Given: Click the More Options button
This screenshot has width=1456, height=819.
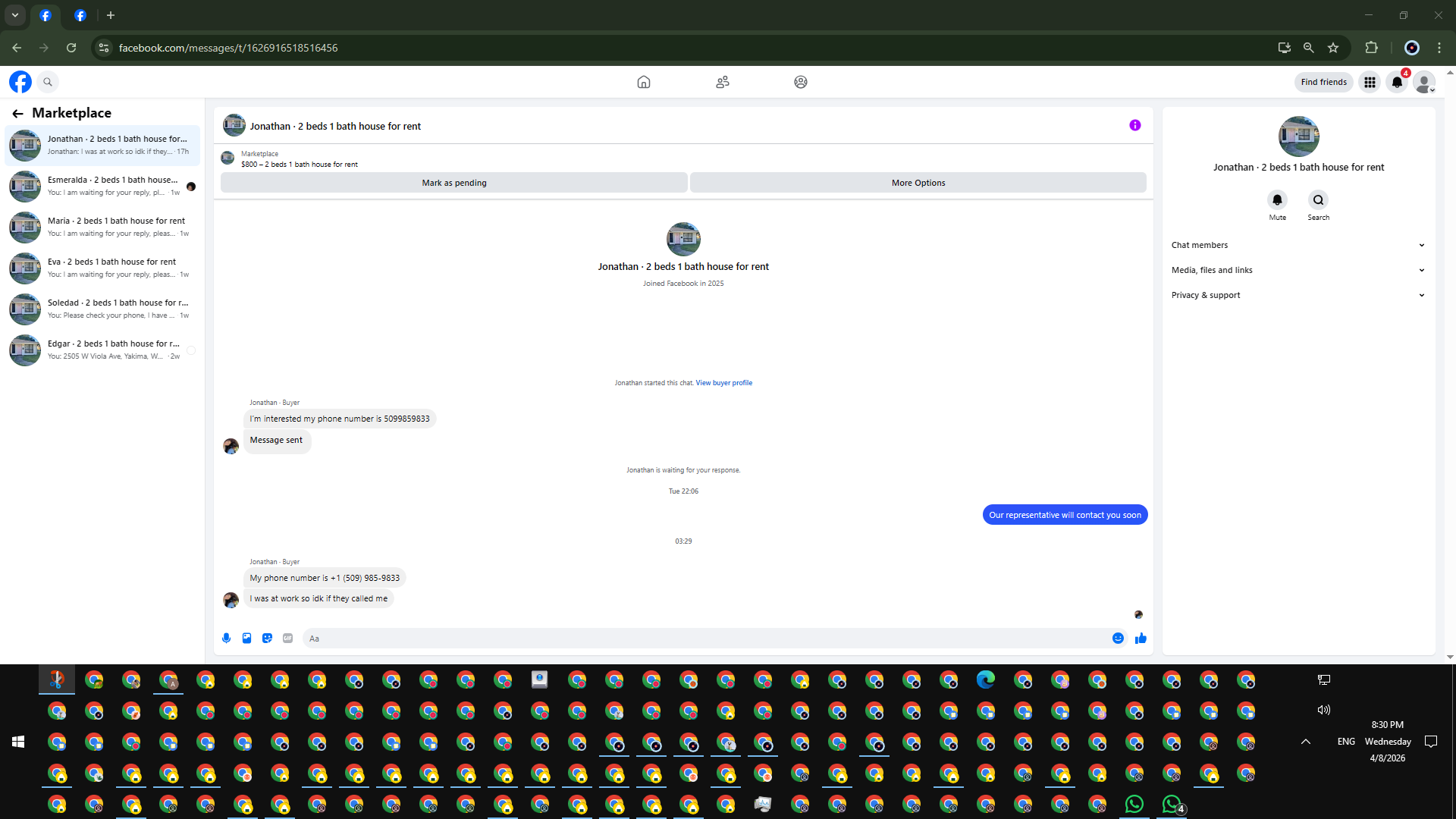Looking at the screenshot, I should [x=918, y=183].
